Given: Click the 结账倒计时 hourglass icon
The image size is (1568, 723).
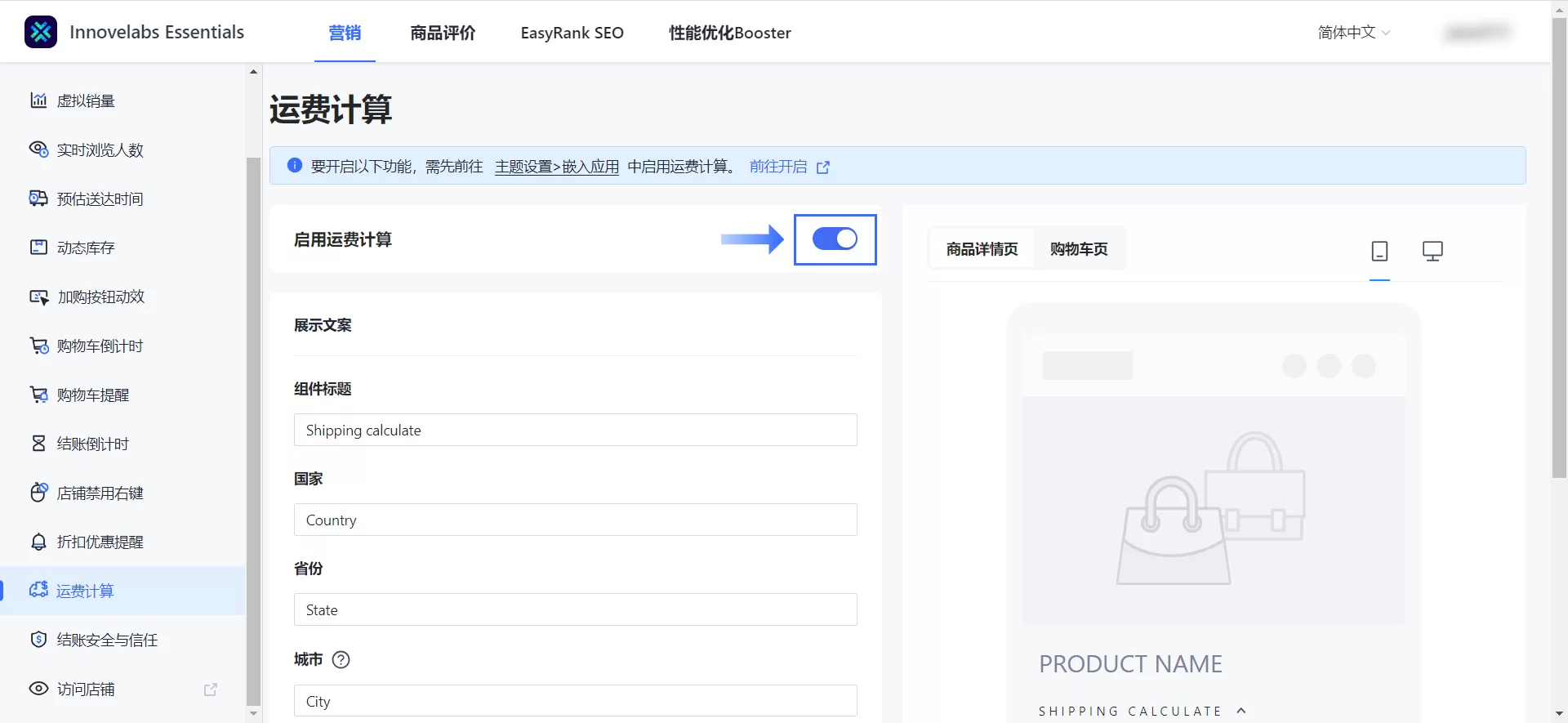Looking at the screenshot, I should [x=38, y=444].
